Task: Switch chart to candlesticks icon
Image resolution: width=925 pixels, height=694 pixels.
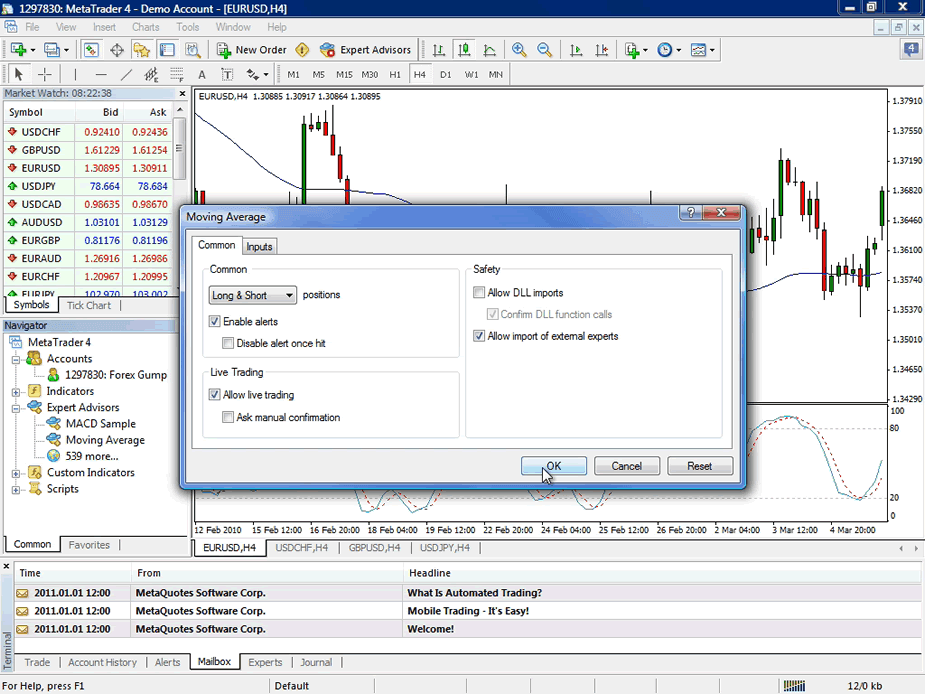Action: [x=464, y=50]
